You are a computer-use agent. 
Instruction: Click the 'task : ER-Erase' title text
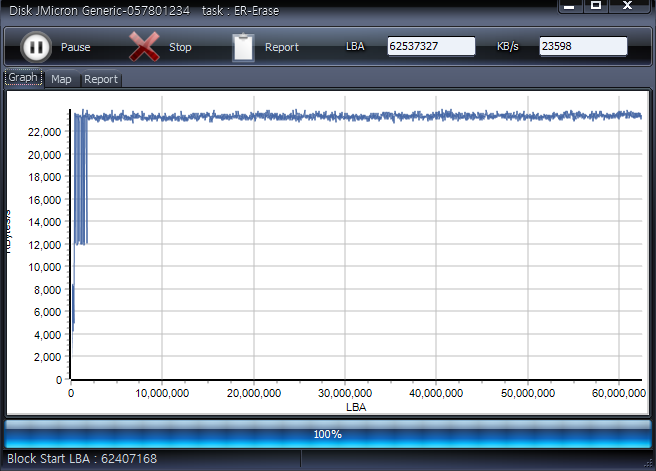tap(241, 10)
